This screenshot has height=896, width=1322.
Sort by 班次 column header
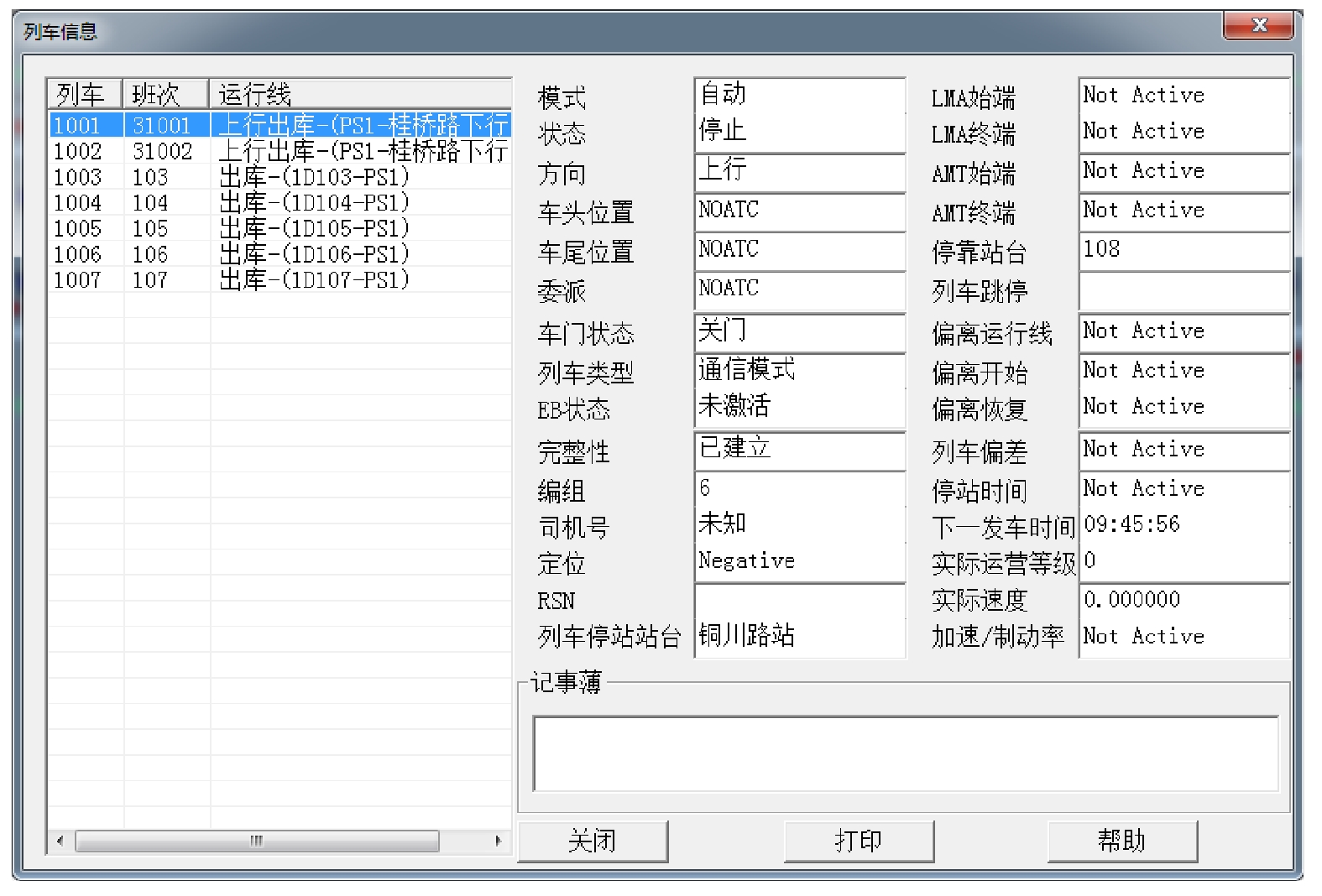point(165,94)
